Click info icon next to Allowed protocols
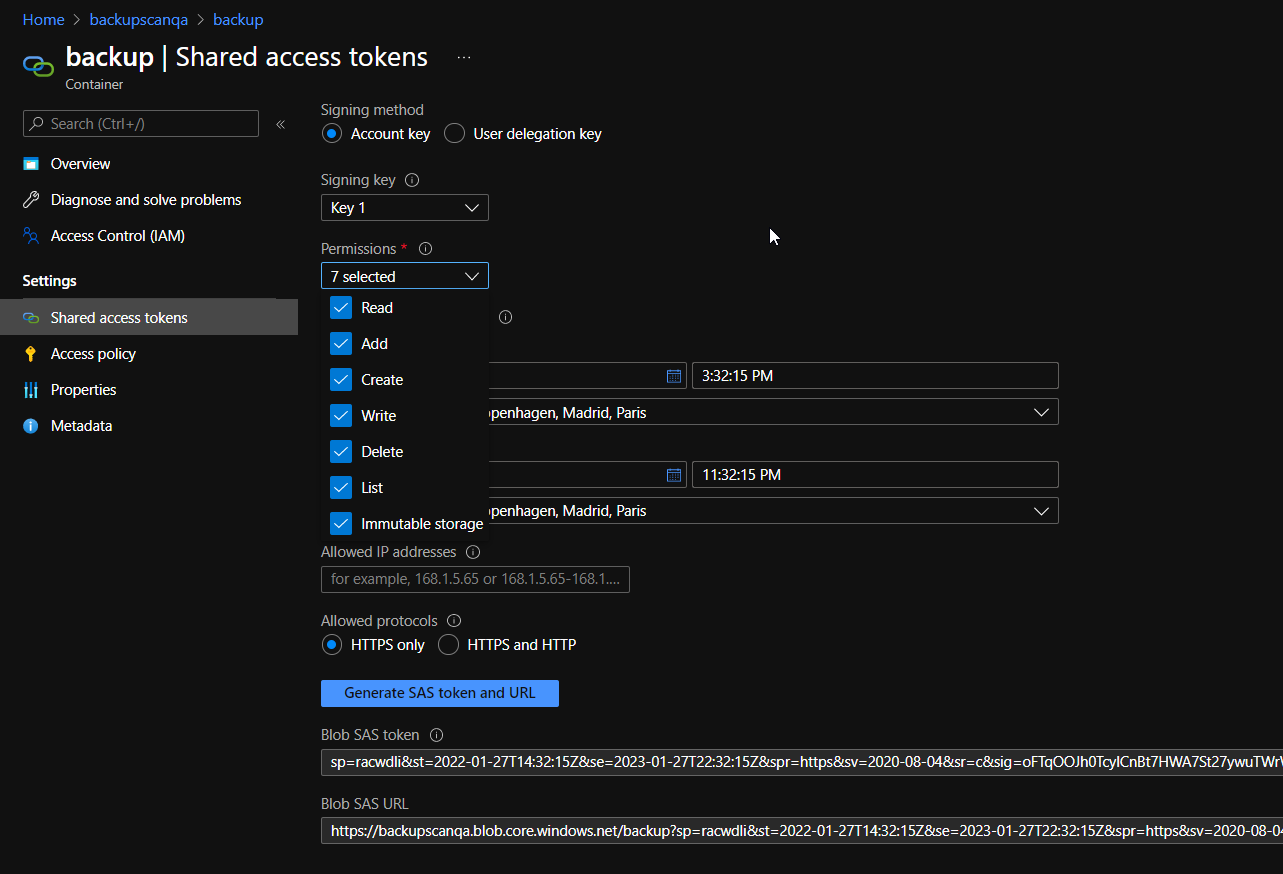1283x874 pixels. 454,621
